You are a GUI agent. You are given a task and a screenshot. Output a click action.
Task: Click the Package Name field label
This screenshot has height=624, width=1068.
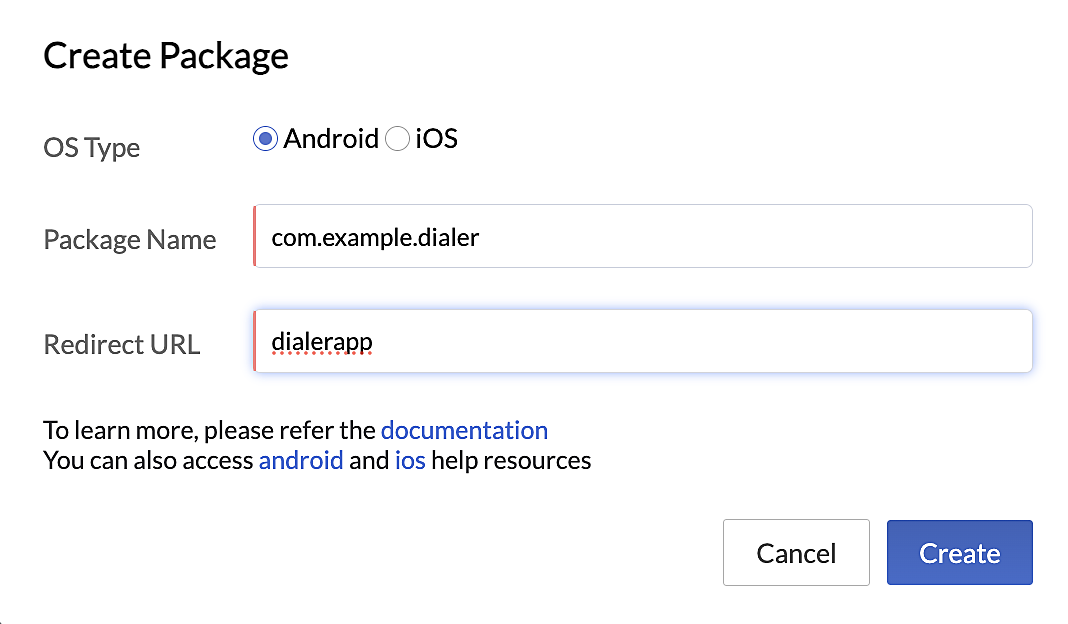(130, 240)
